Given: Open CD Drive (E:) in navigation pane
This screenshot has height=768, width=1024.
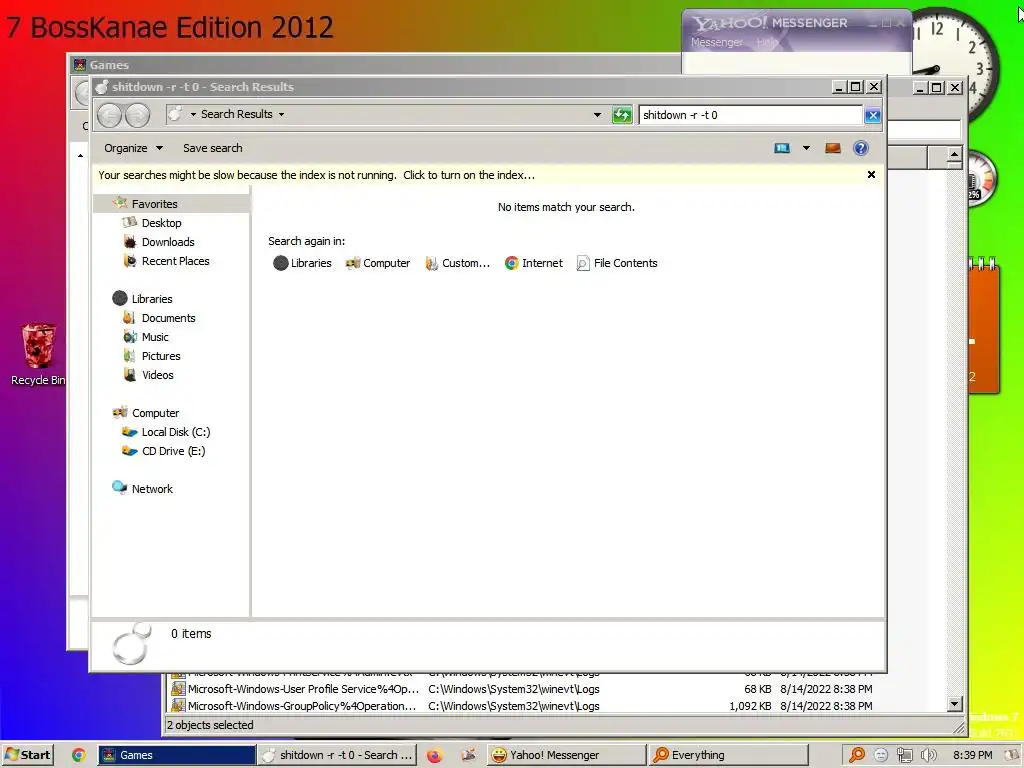Looking at the screenshot, I should click(173, 451).
